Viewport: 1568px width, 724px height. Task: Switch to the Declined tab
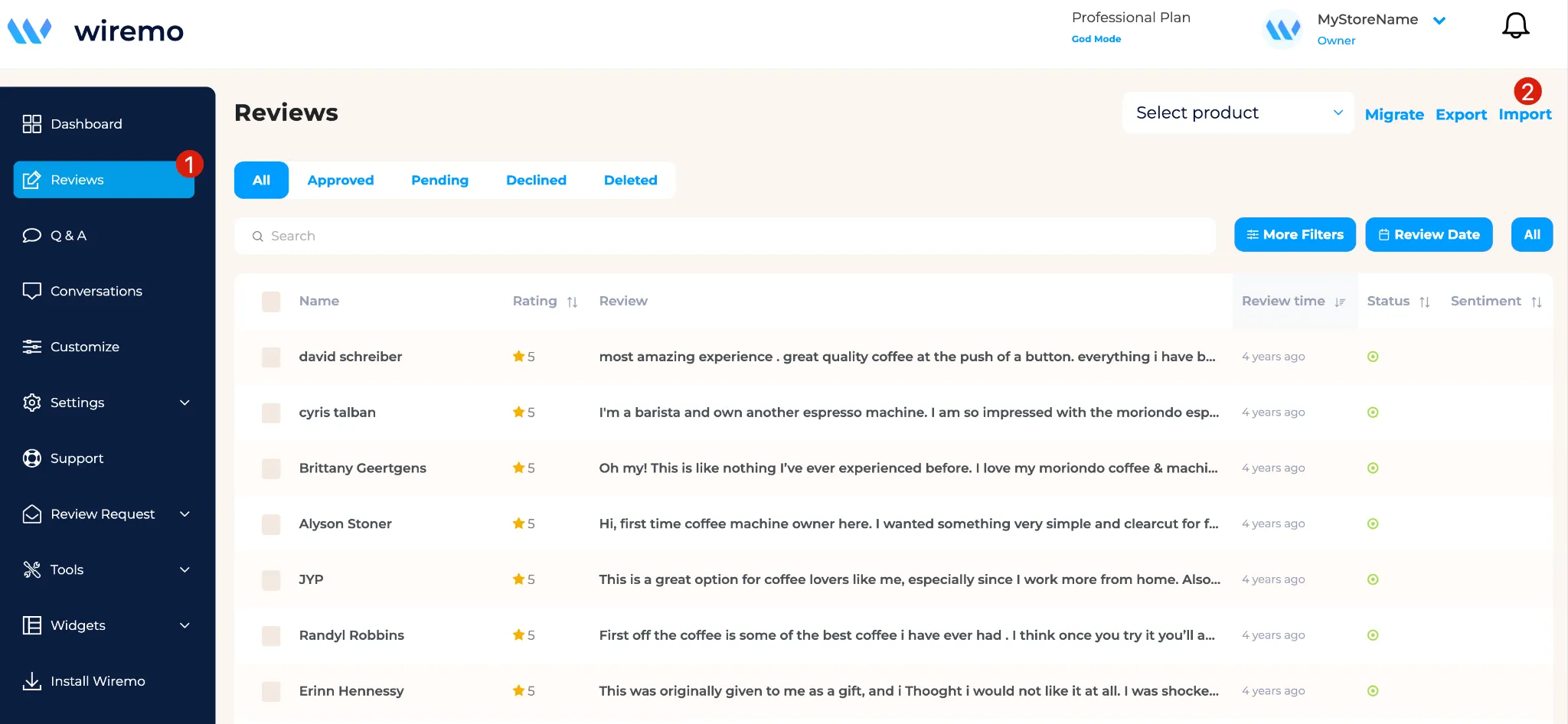pos(536,180)
